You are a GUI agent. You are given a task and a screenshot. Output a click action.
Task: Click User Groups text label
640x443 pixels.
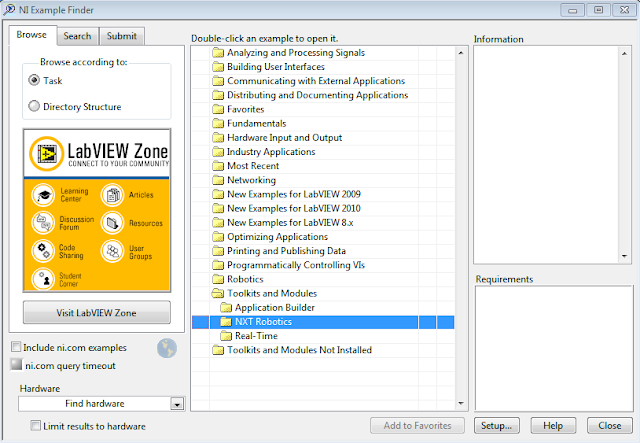tap(140, 252)
